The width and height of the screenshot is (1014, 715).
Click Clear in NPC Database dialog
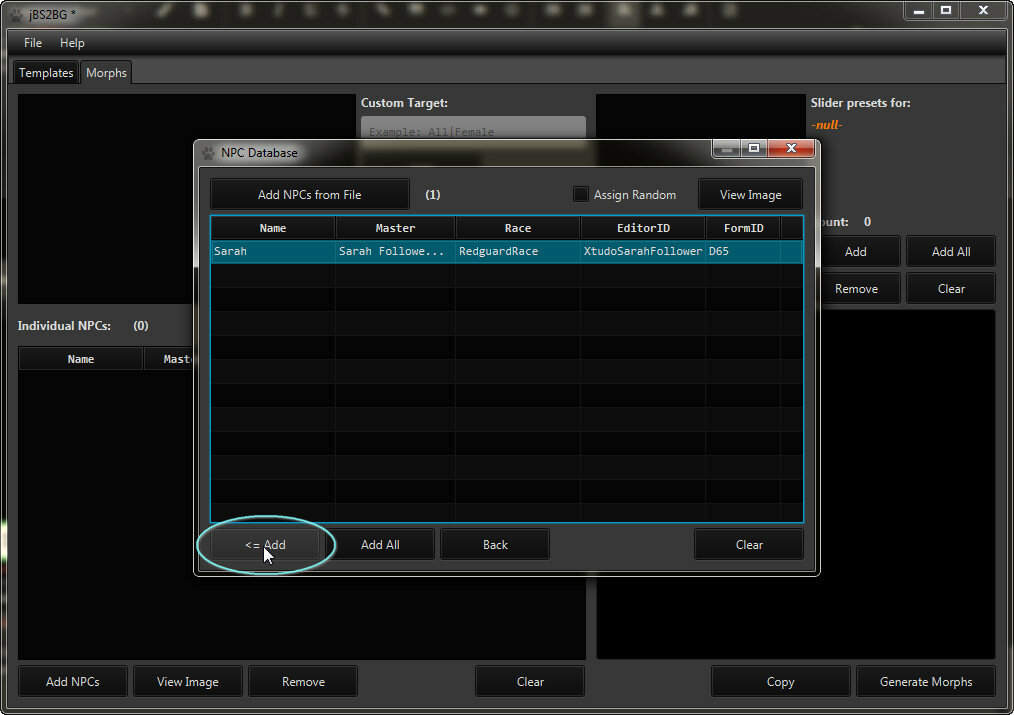click(749, 544)
